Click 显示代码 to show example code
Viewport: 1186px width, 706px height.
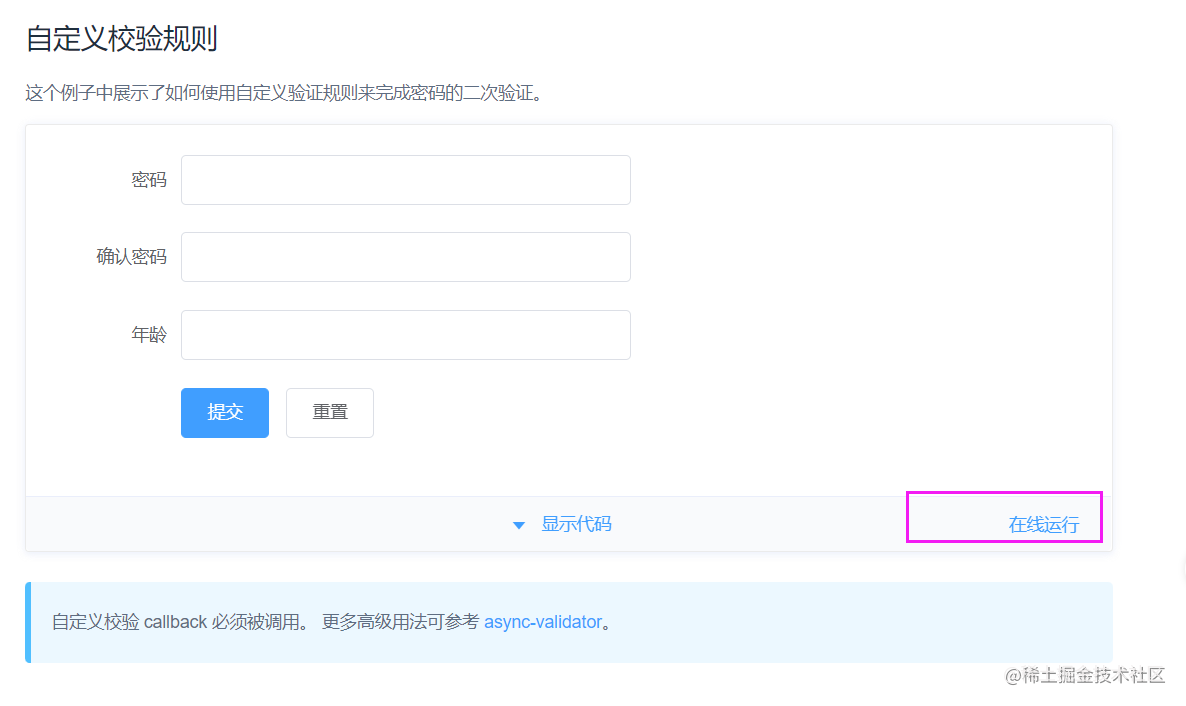click(x=576, y=524)
